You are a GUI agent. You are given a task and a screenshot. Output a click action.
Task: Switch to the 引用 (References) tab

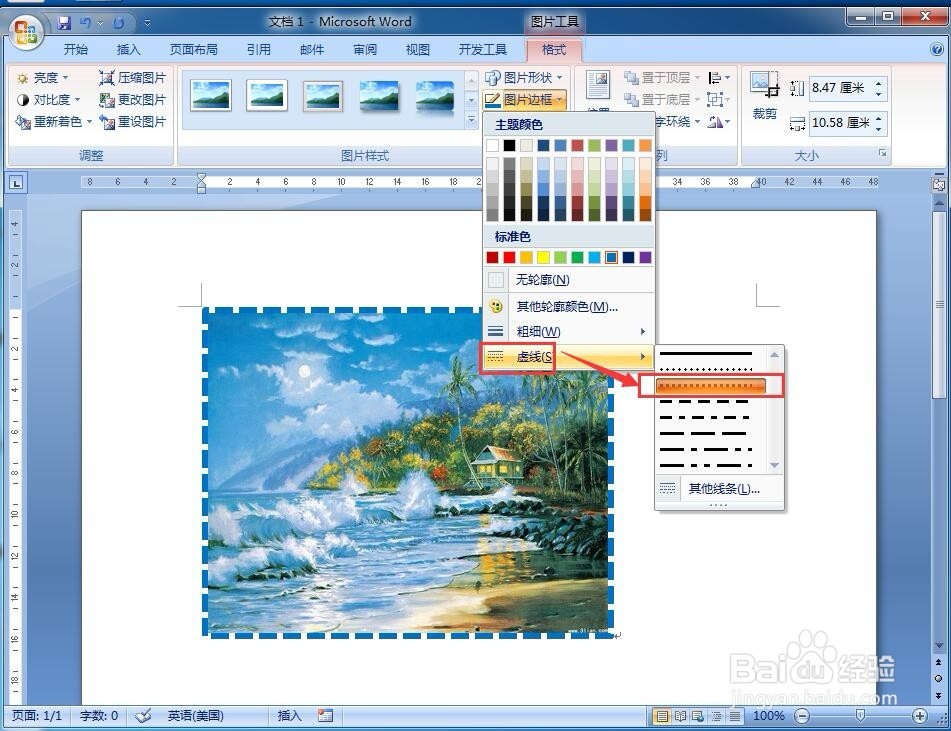[259, 50]
